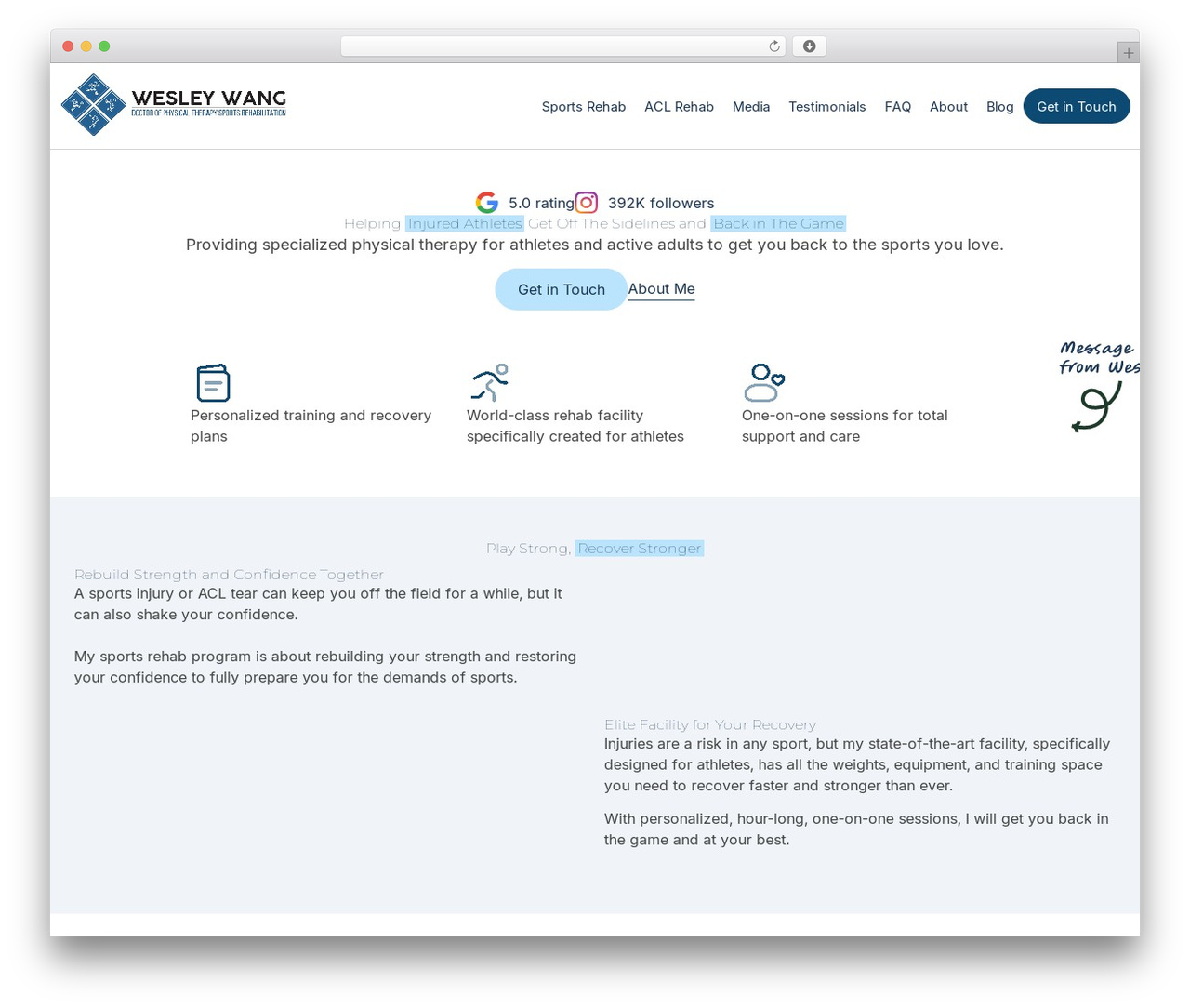The width and height of the screenshot is (1190, 1008).
Task: Go to the ACL Rehab page
Action: pyautogui.click(x=680, y=107)
